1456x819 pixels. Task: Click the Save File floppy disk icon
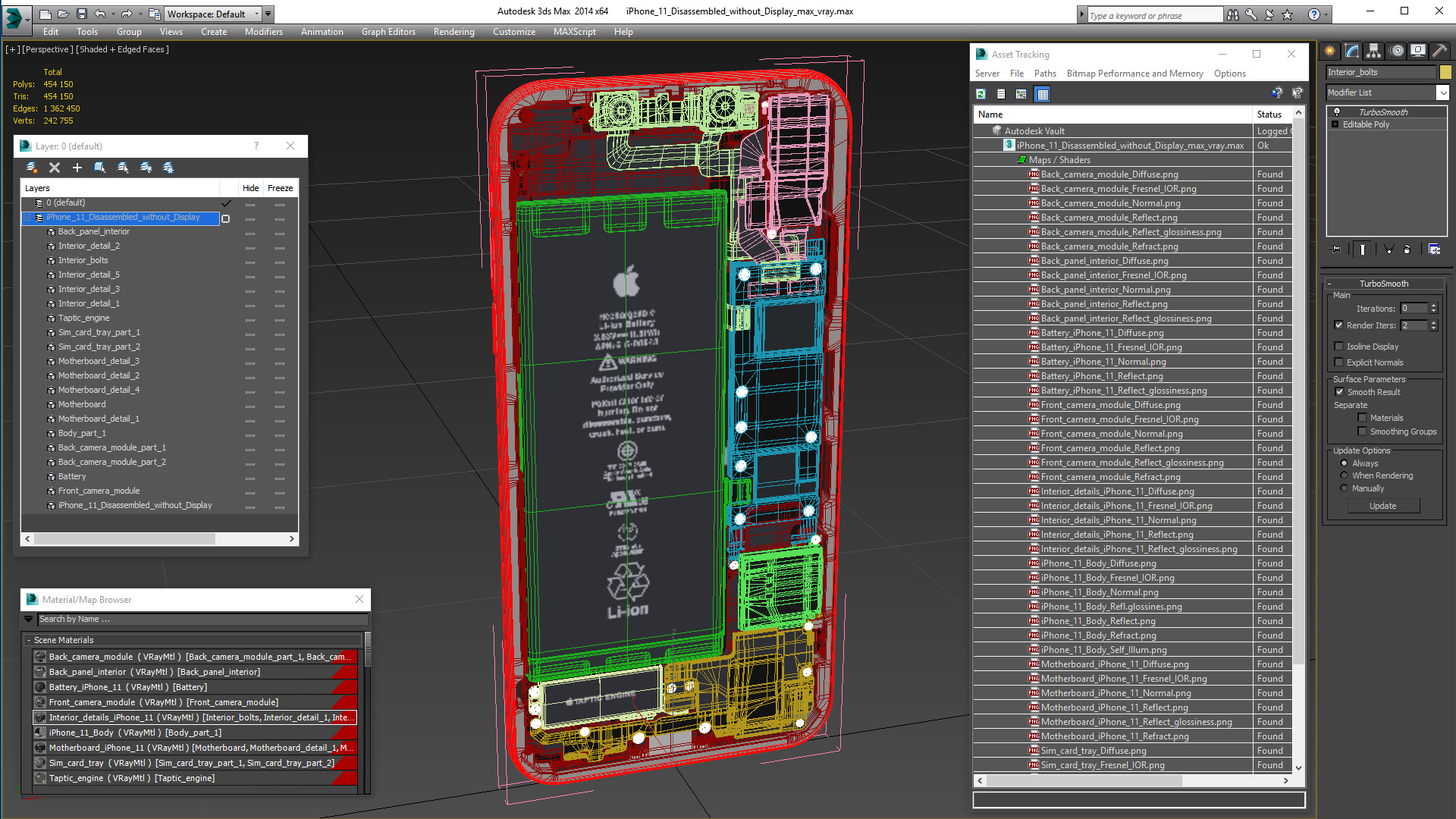tap(82, 14)
